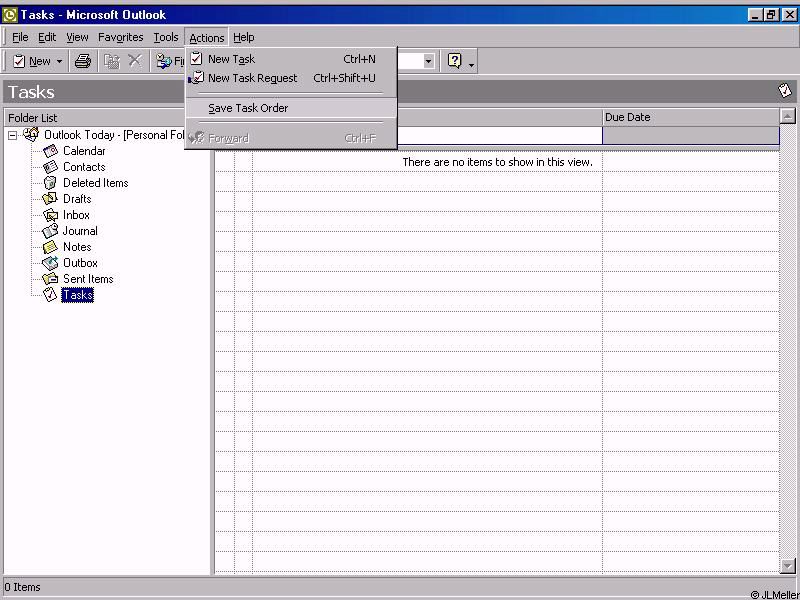Click the Contacts folder icon
The width and height of the screenshot is (800, 600).
pos(50,167)
